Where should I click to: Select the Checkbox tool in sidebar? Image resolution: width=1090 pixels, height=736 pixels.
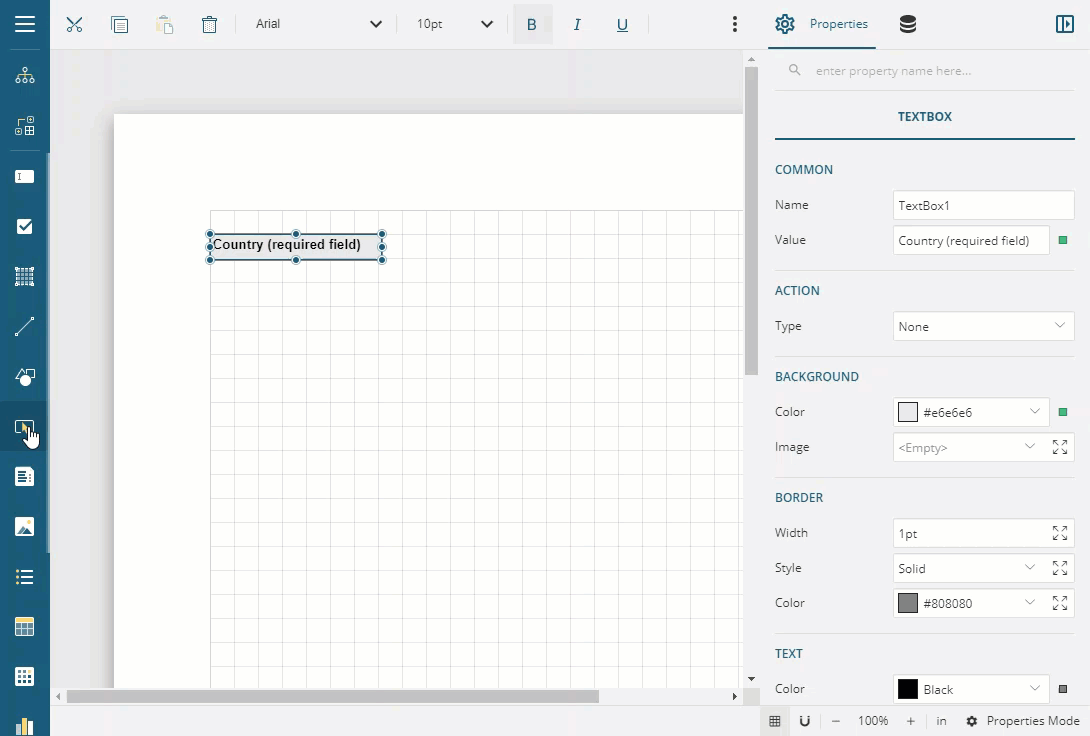(25, 227)
